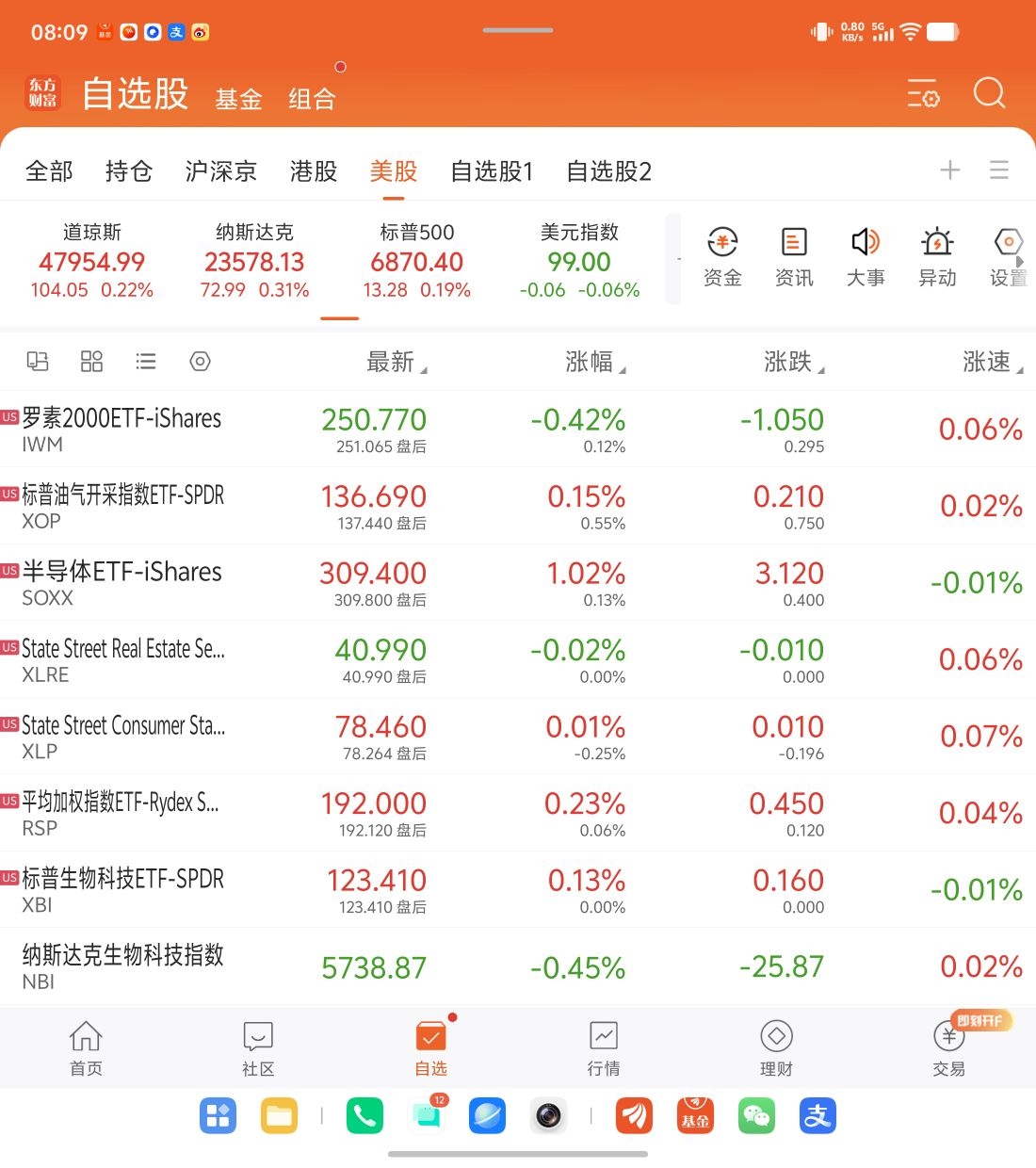
Task: Open 标普500 index quote
Action: coord(417,261)
